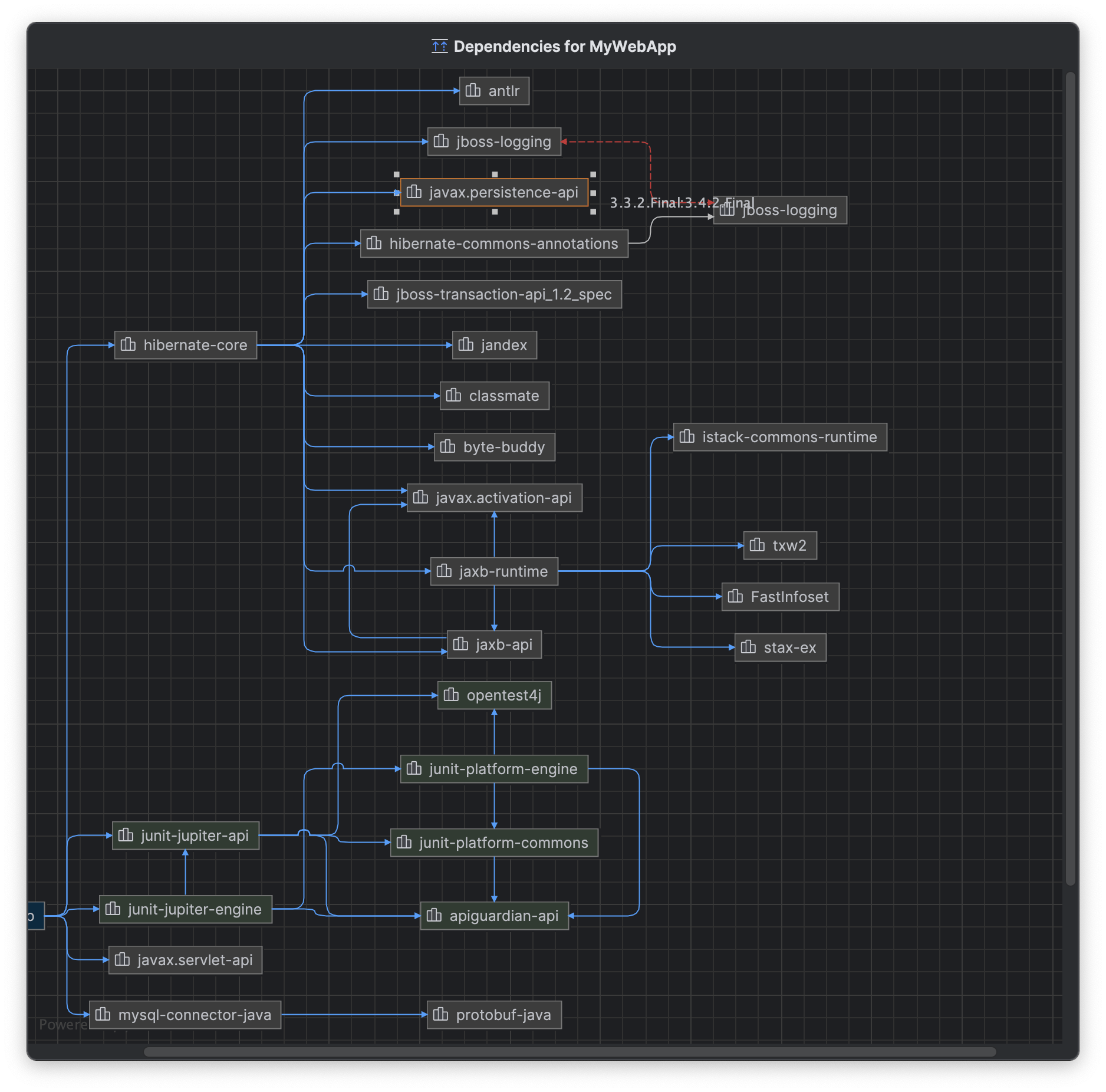Click the top-right handle of the selected node

click(594, 174)
